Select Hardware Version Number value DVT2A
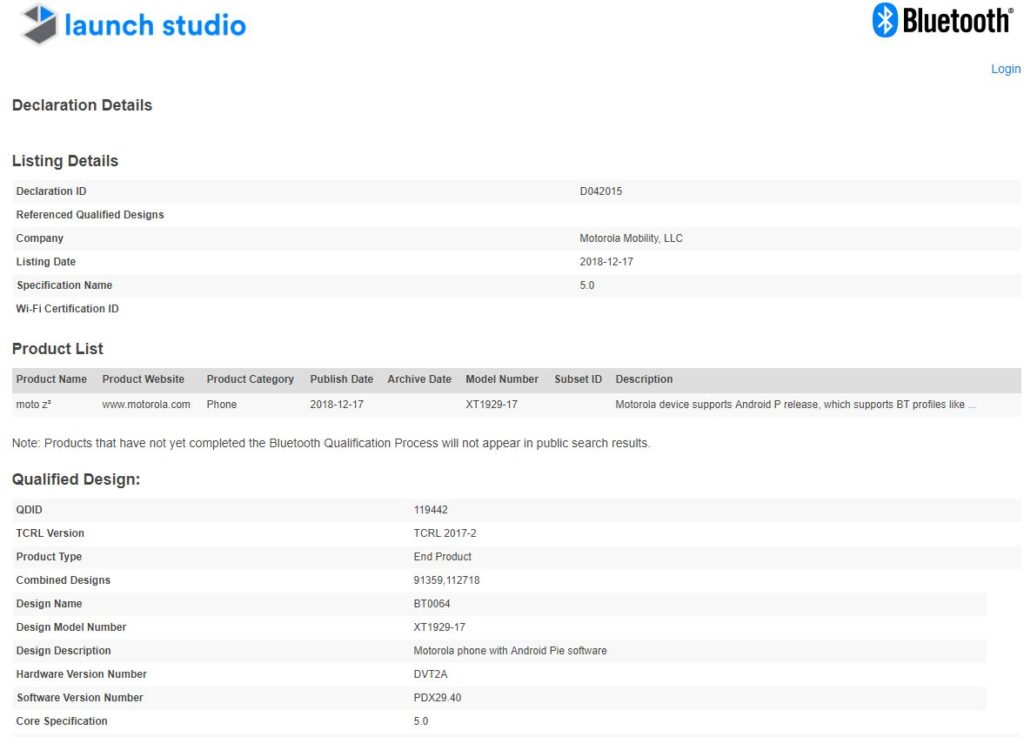This screenshot has width=1024, height=737. click(x=430, y=674)
